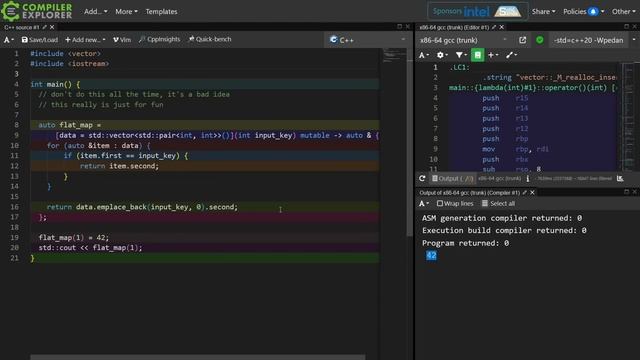Open code in Quick-bench
640x360 pixels.
(x=210, y=39)
